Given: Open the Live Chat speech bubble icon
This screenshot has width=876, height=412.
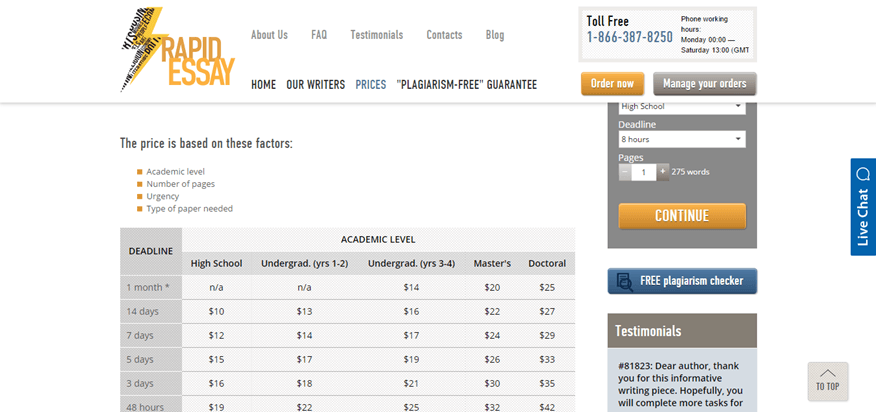Looking at the screenshot, I should [x=863, y=174].
